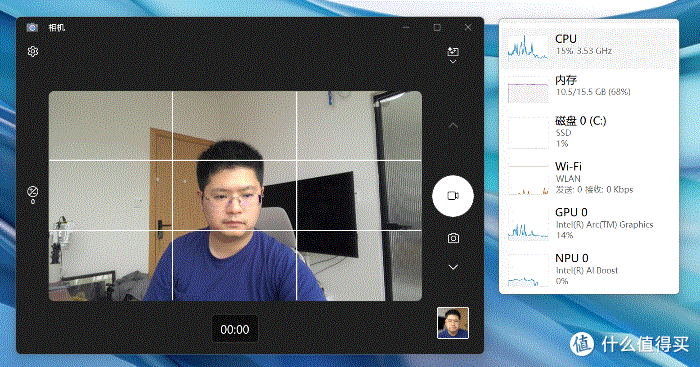The width and height of the screenshot is (700, 367).
Task: Select Wi-Fi WLAN entry
Action: [589, 178]
